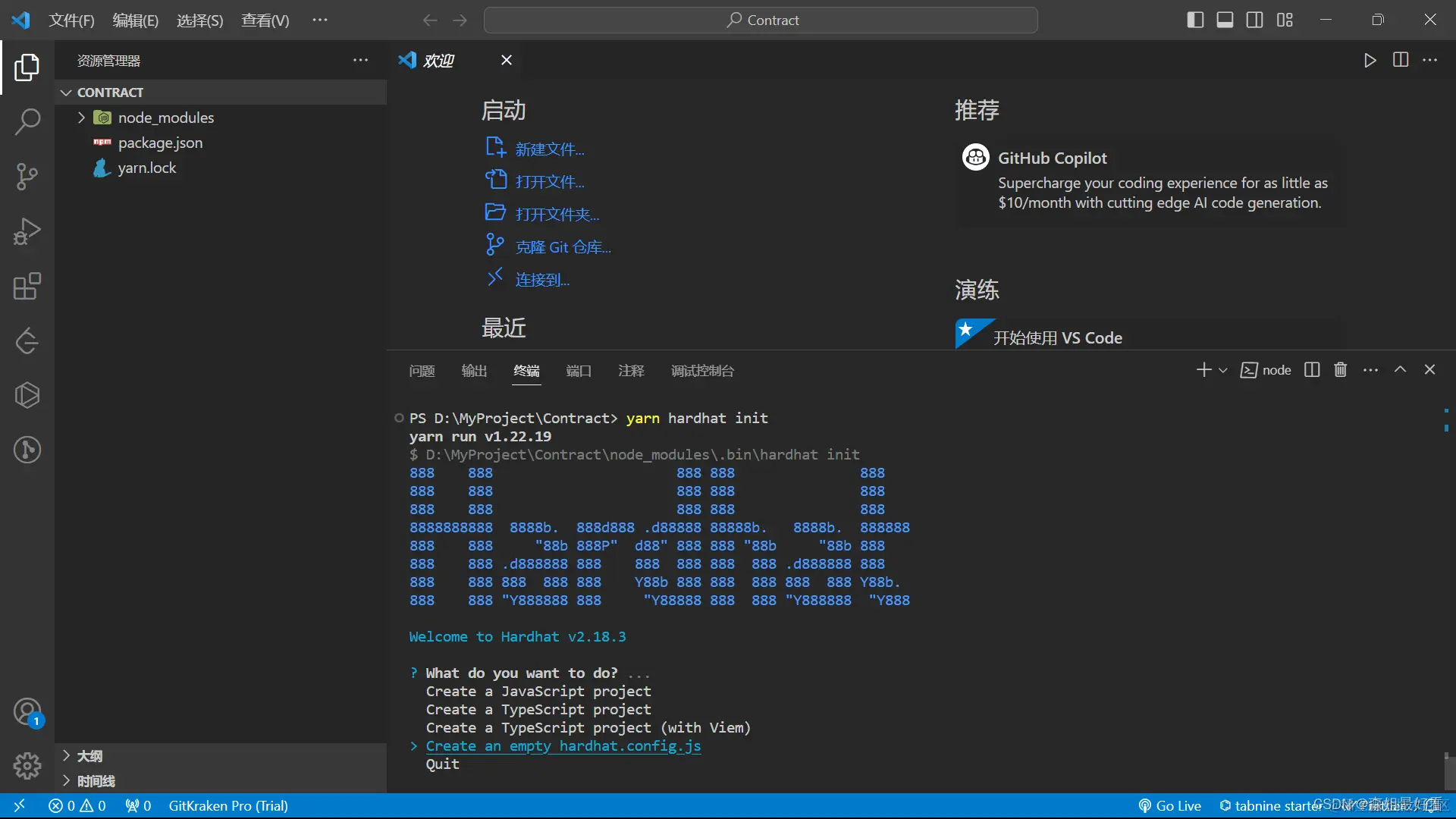1456x819 pixels.
Task: Open the 文件(F) menu
Action: 71,20
